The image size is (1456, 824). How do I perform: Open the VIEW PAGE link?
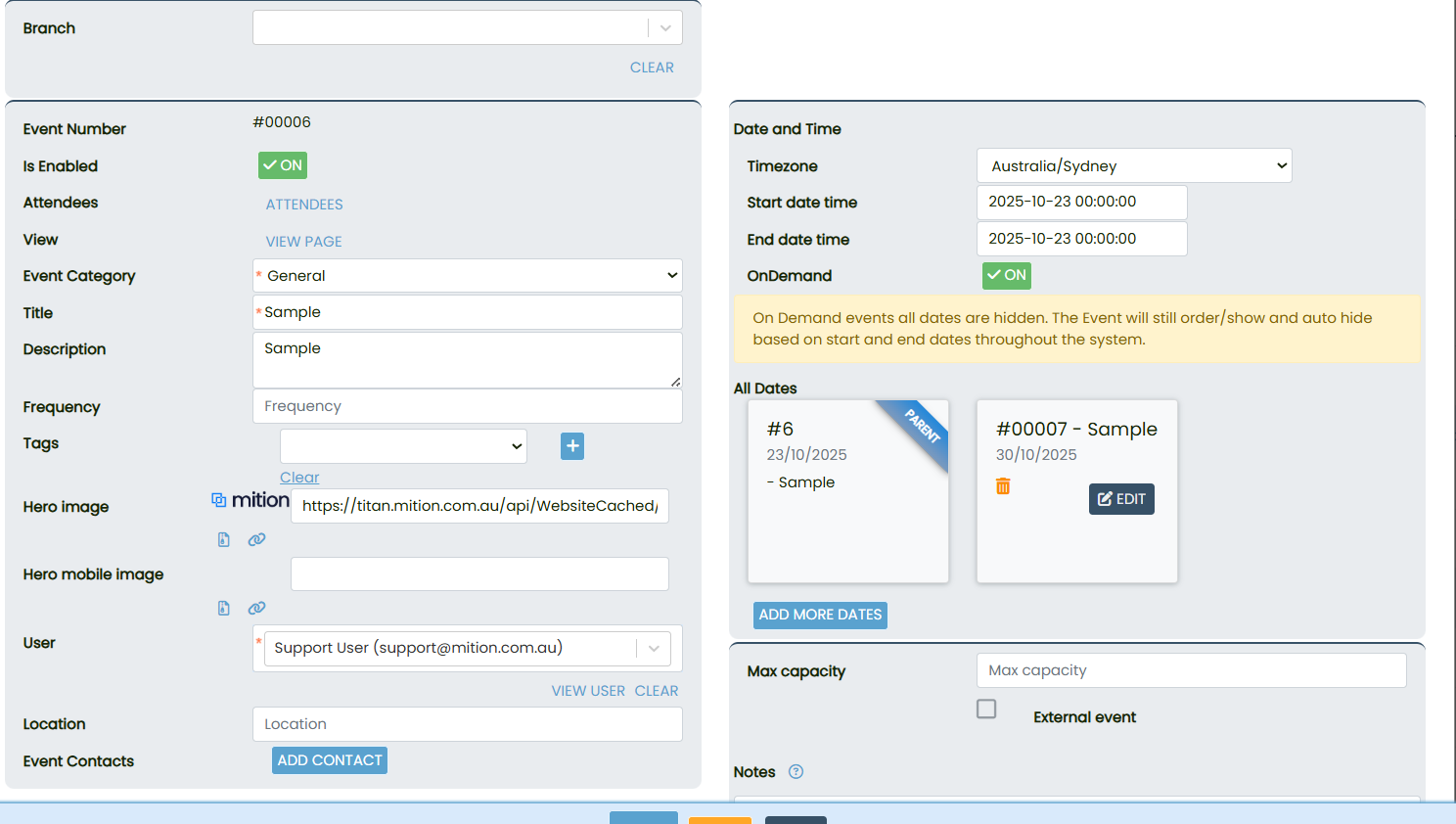click(x=304, y=242)
